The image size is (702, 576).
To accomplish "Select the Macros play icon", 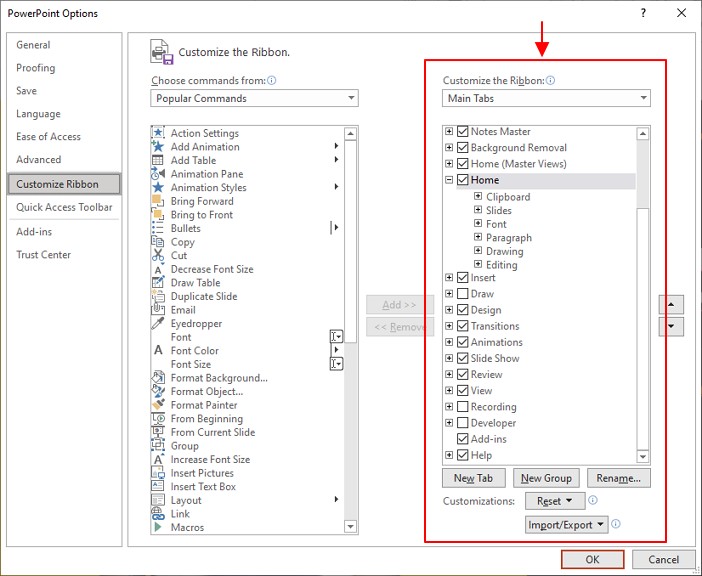I will pyautogui.click(x=158, y=527).
